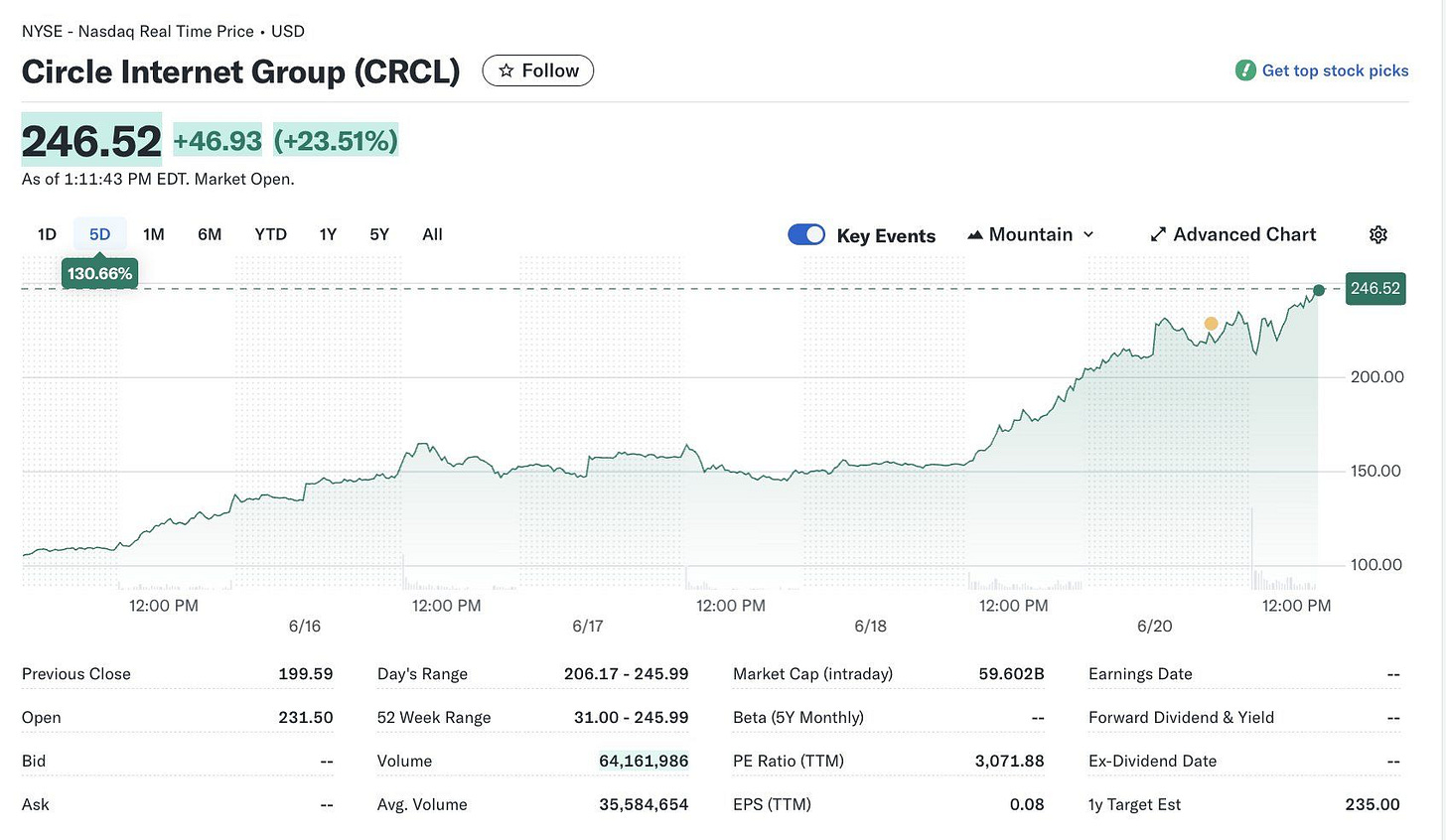Click Market Cap value 59.602B

click(1011, 674)
